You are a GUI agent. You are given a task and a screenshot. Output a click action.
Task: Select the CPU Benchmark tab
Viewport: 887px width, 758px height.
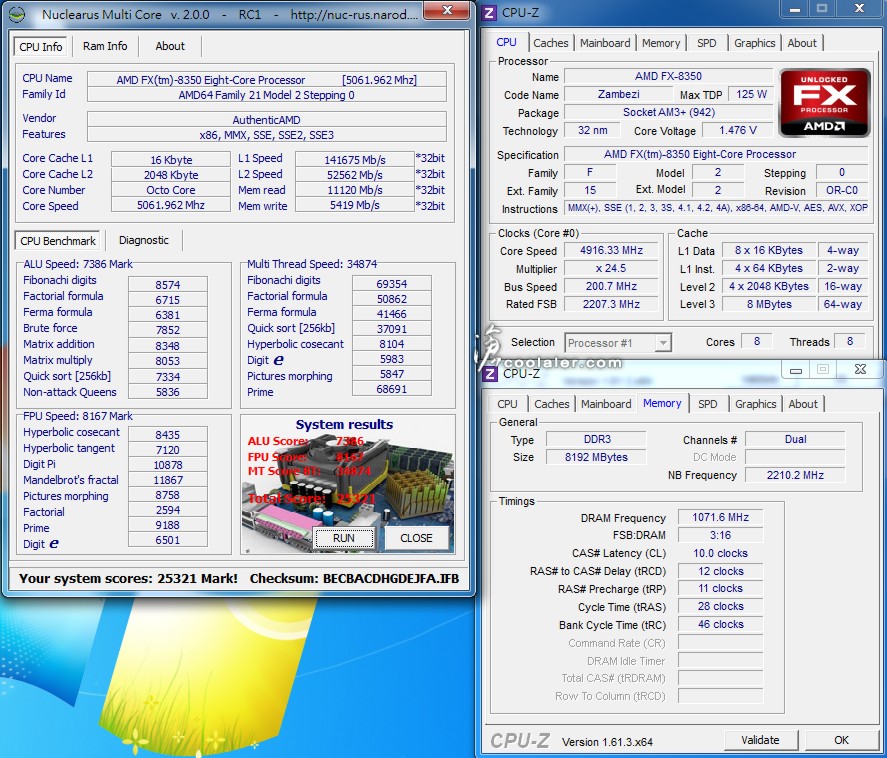coord(58,240)
